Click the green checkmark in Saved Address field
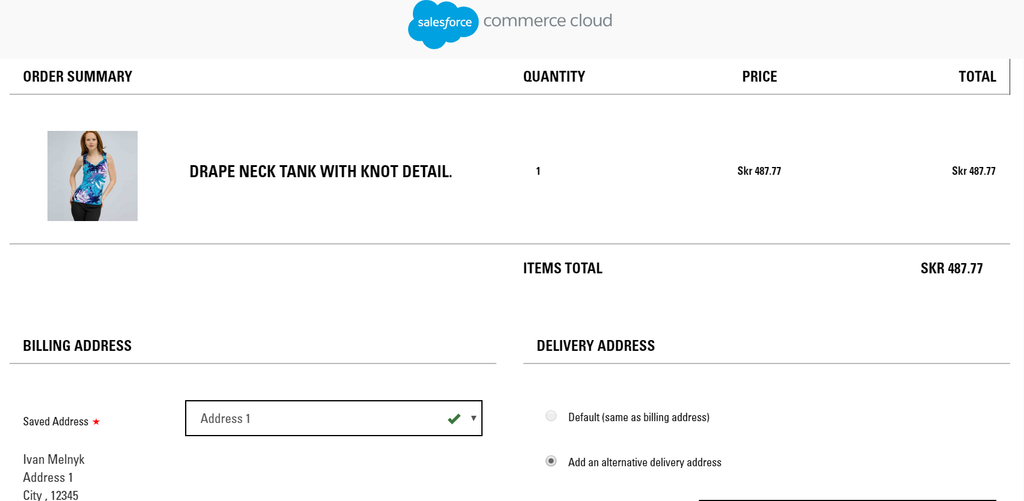 pos(454,418)
